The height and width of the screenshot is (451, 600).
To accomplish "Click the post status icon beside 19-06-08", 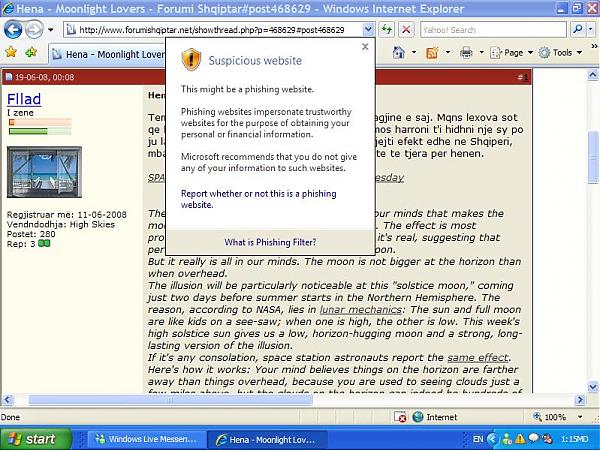I will click(x=9, y=77).
